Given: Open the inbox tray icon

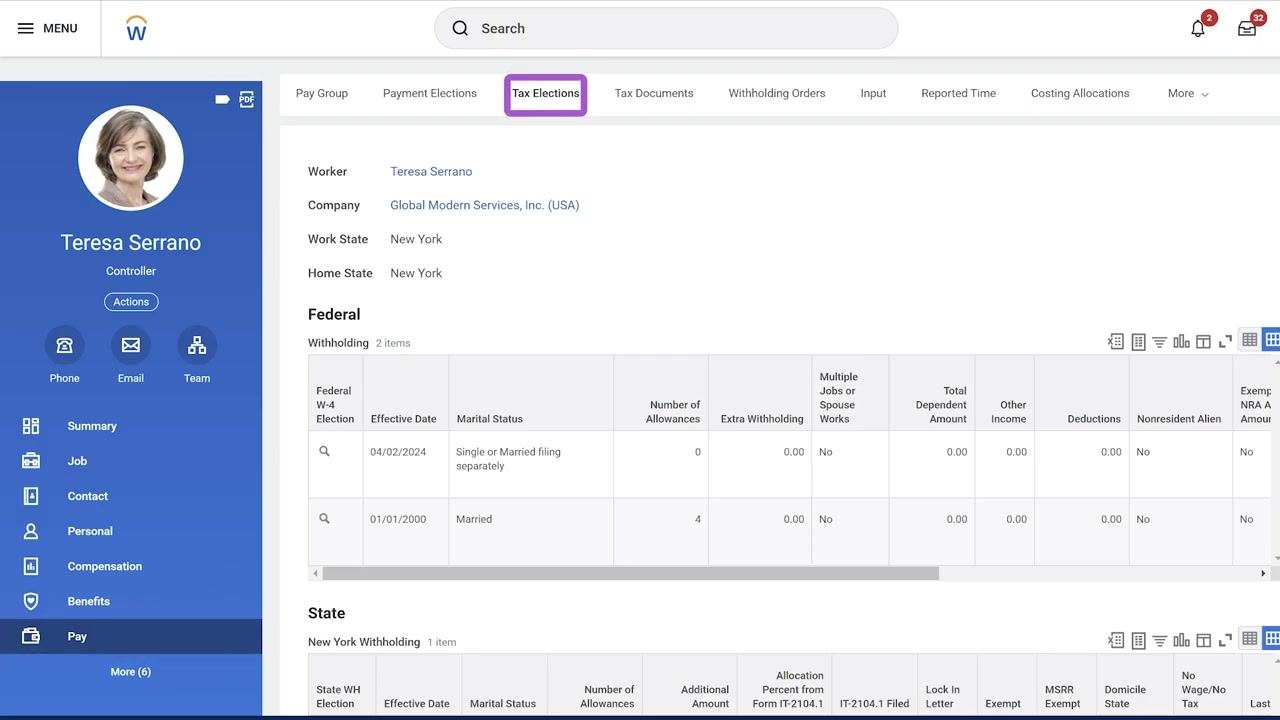Looking at the screenshot, I should tap(1247, 28).
